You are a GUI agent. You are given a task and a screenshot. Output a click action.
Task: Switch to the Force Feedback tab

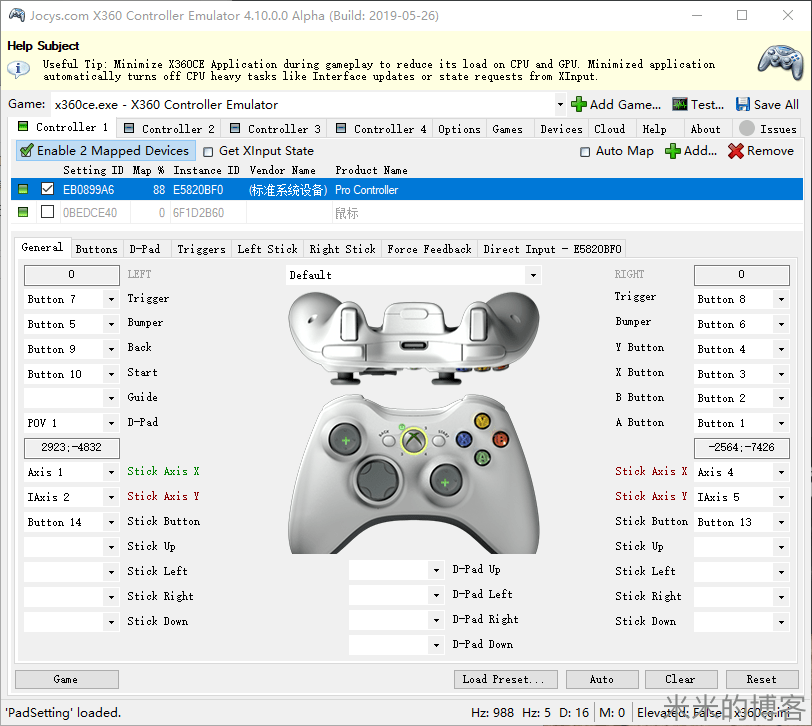click(429, 249)
